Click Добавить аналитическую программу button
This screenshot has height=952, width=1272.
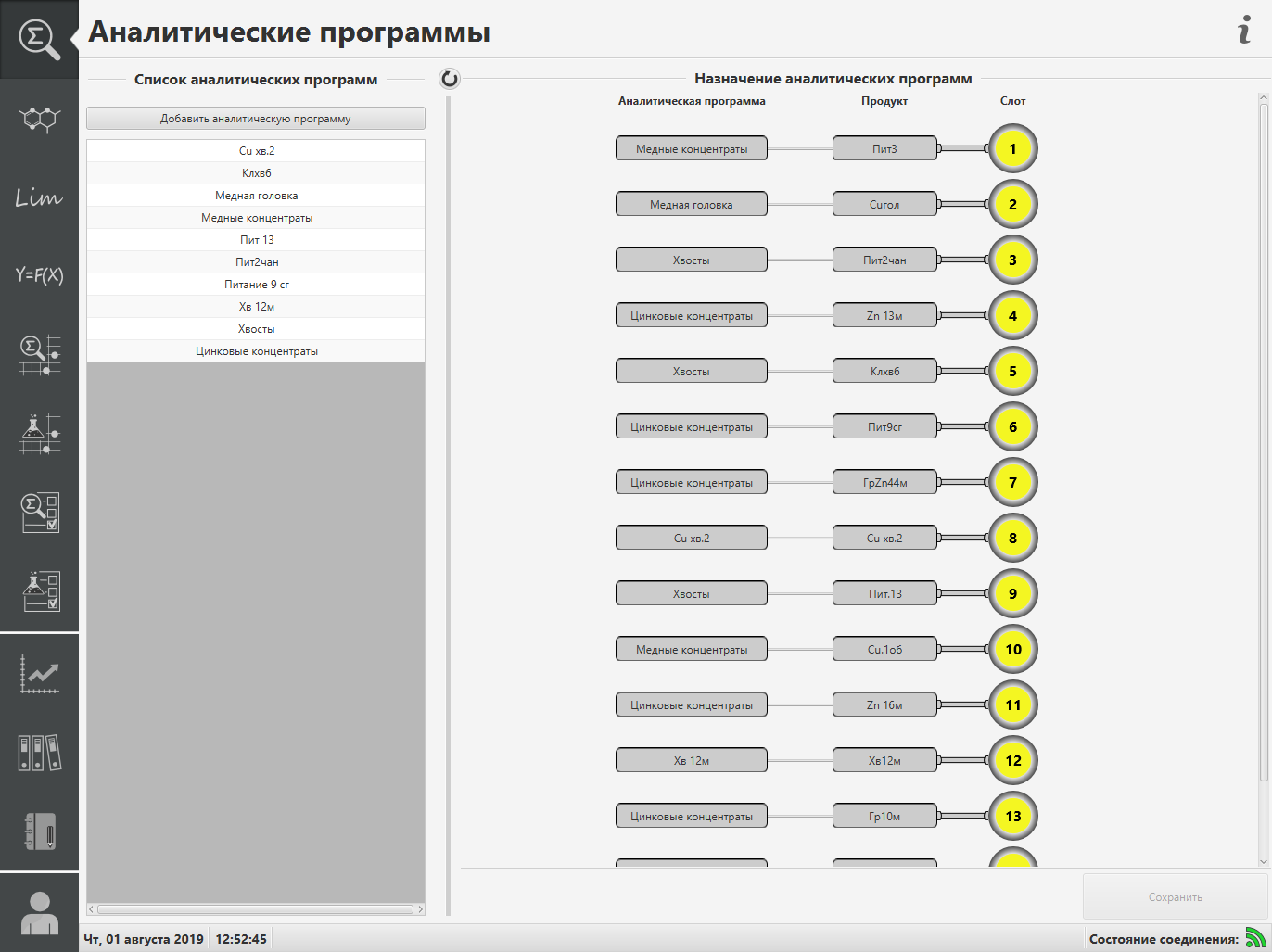coord(256,119)
